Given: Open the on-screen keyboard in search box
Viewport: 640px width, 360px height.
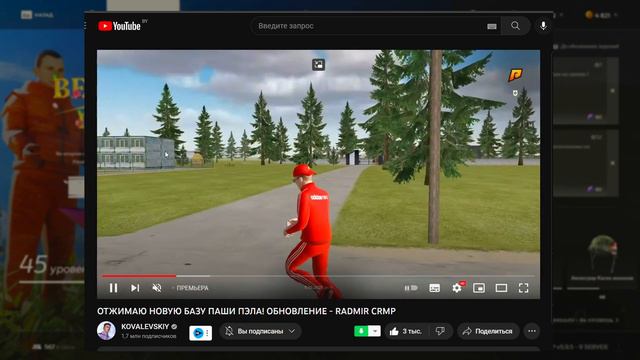Looking at the screenshot, I should [x=492, y=26].
